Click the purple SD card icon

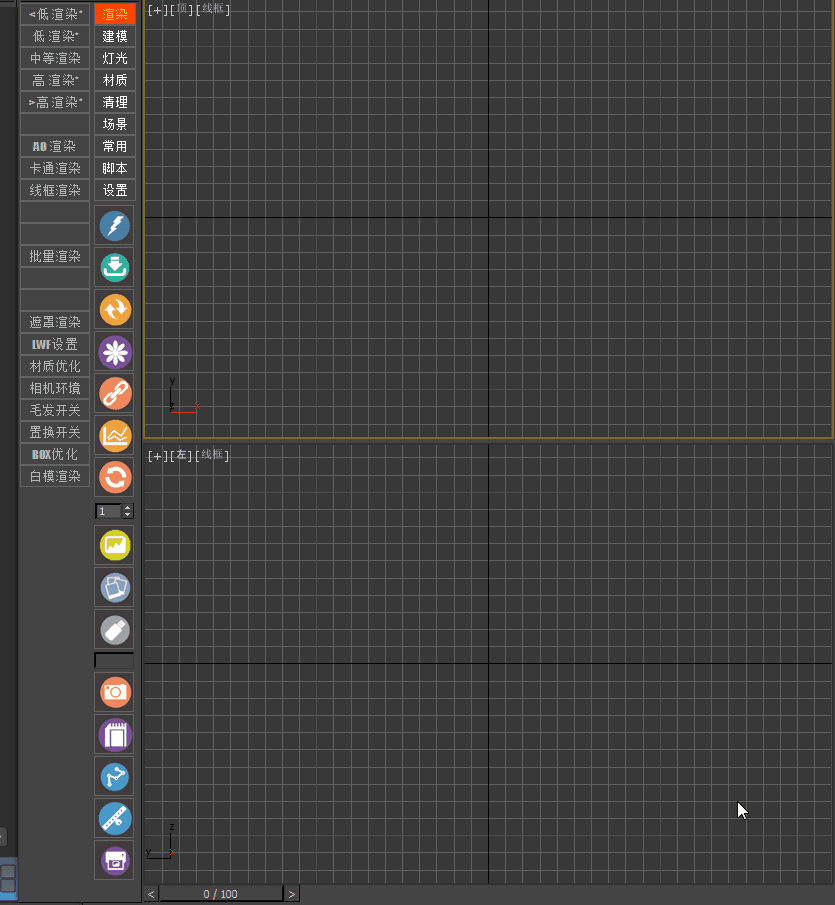point(114,735)
